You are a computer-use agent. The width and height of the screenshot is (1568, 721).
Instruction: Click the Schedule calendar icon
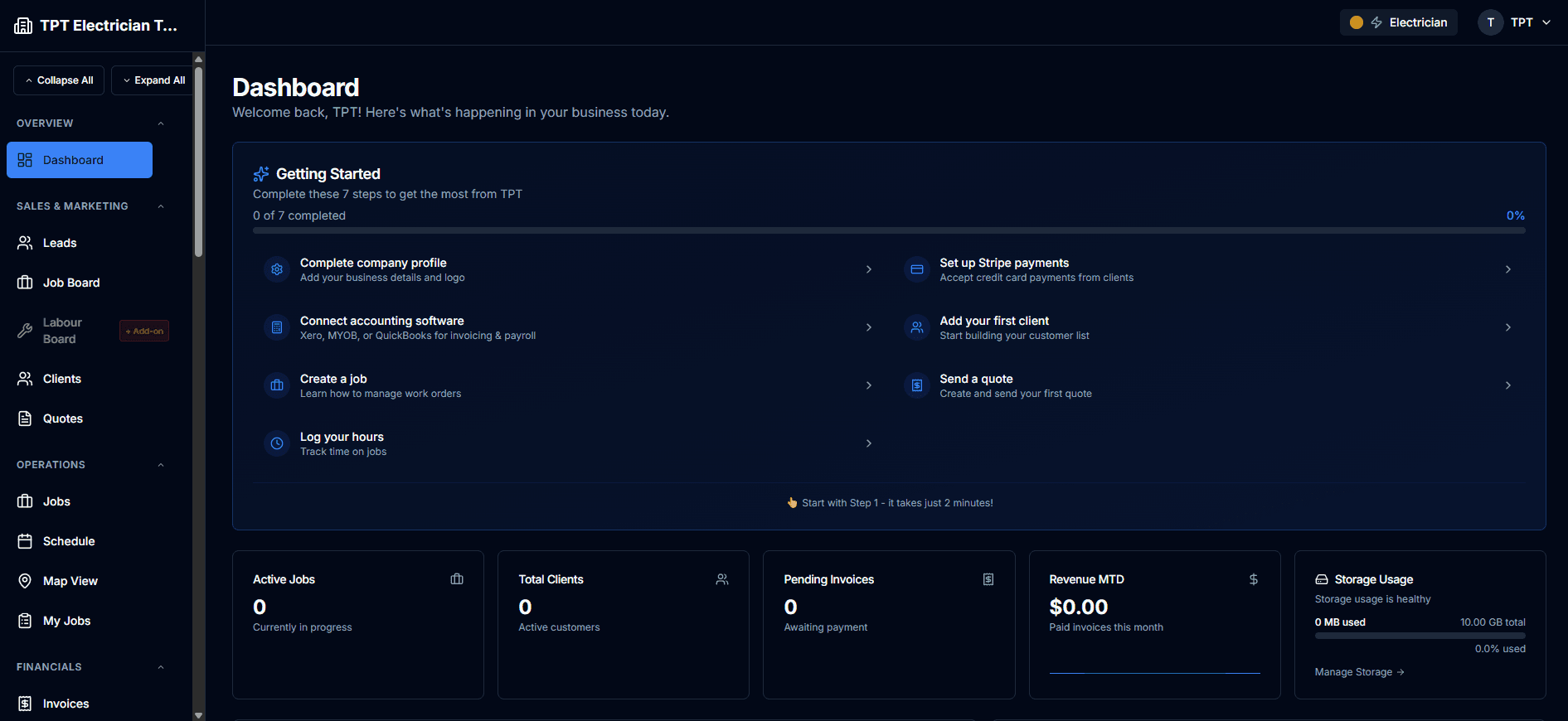coord(25,541)
